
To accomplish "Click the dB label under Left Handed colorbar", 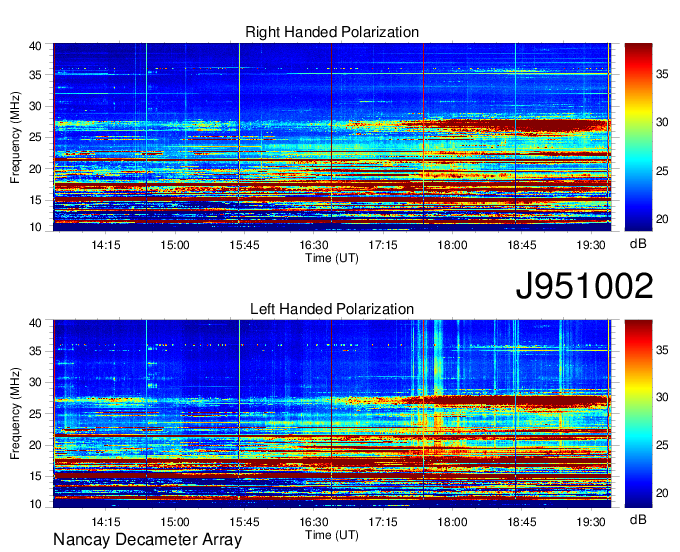I will tap(638, 520).
